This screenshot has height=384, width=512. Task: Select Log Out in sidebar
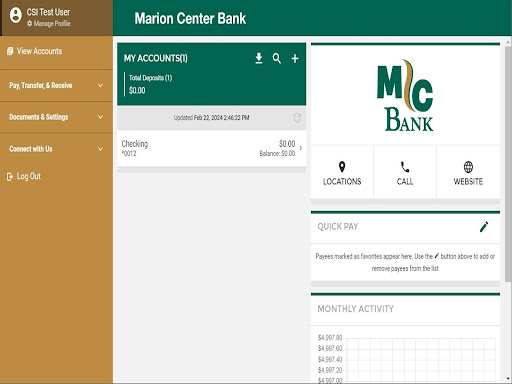coord(24,176)
